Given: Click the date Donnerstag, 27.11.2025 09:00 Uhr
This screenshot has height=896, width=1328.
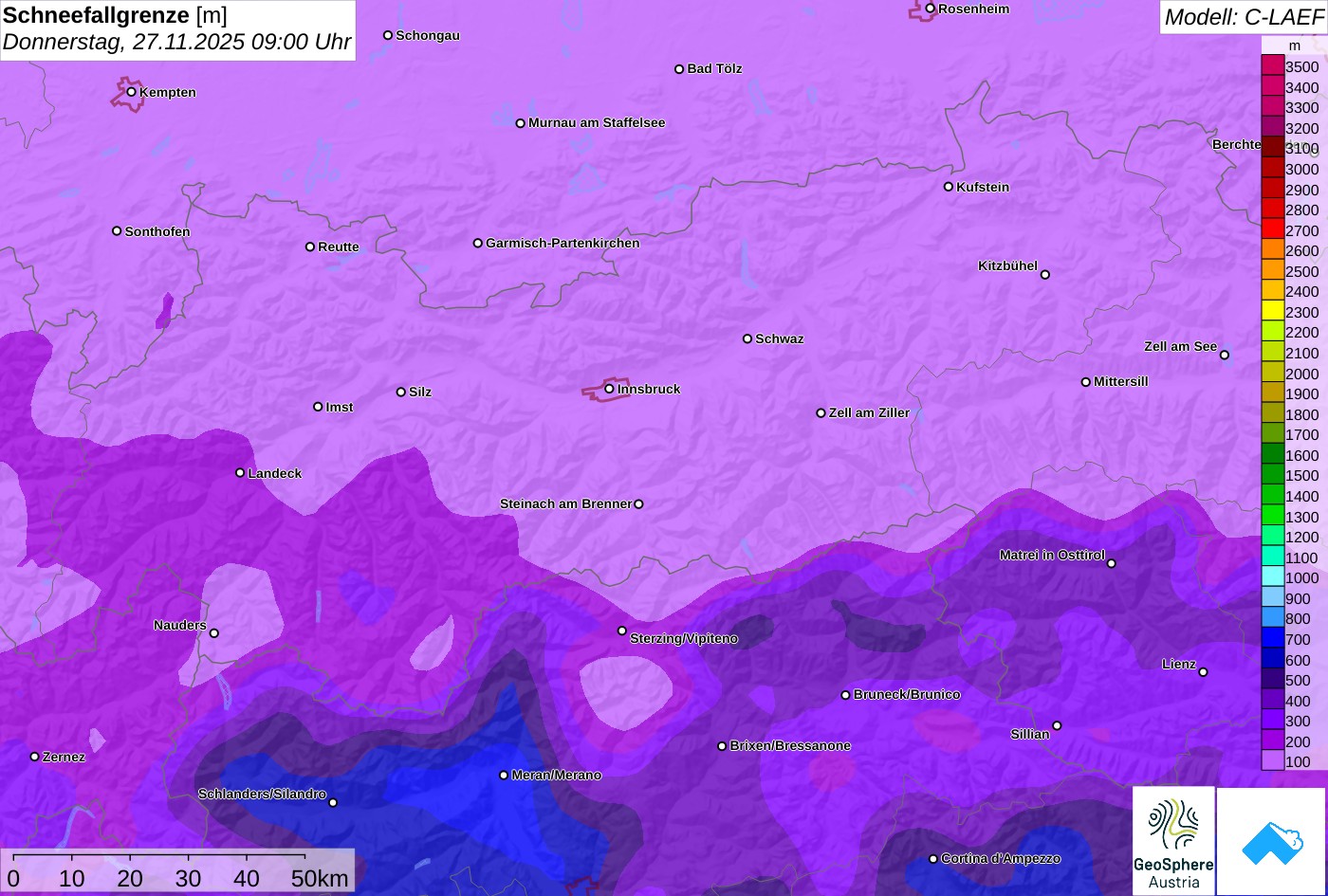Looking at the screenshot, I should click(x=177, y=43).
